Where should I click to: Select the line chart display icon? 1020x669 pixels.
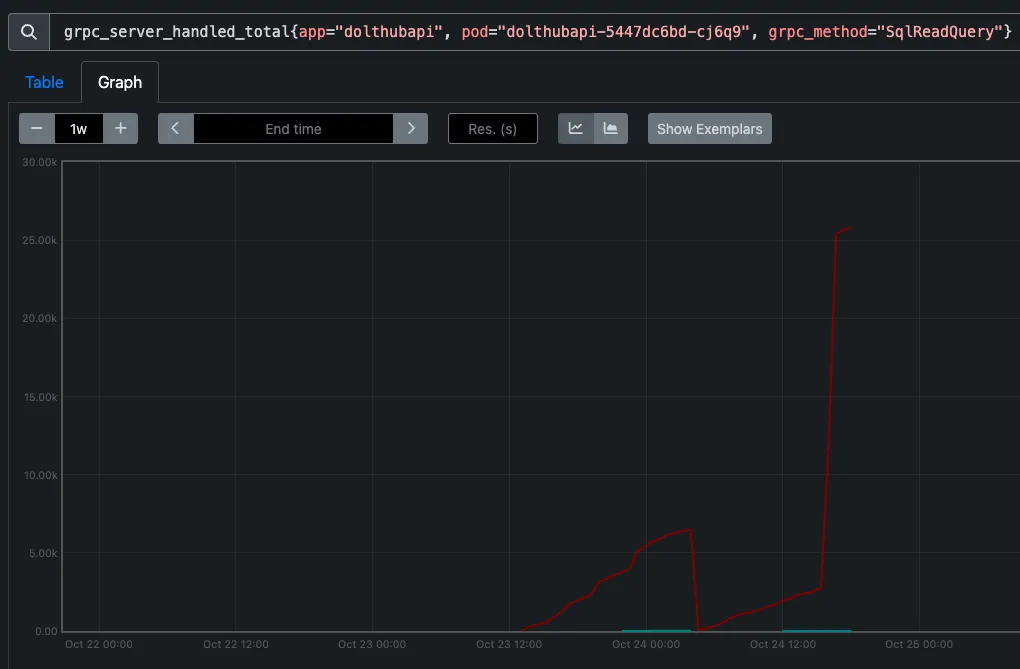pos(575,128)
